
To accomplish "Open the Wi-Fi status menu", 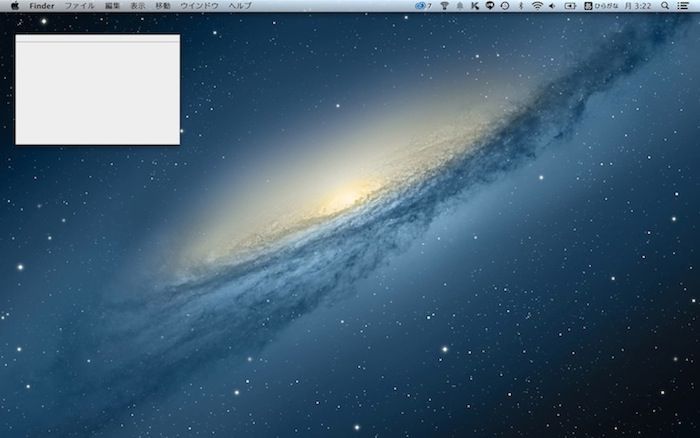I will [537, 6].
